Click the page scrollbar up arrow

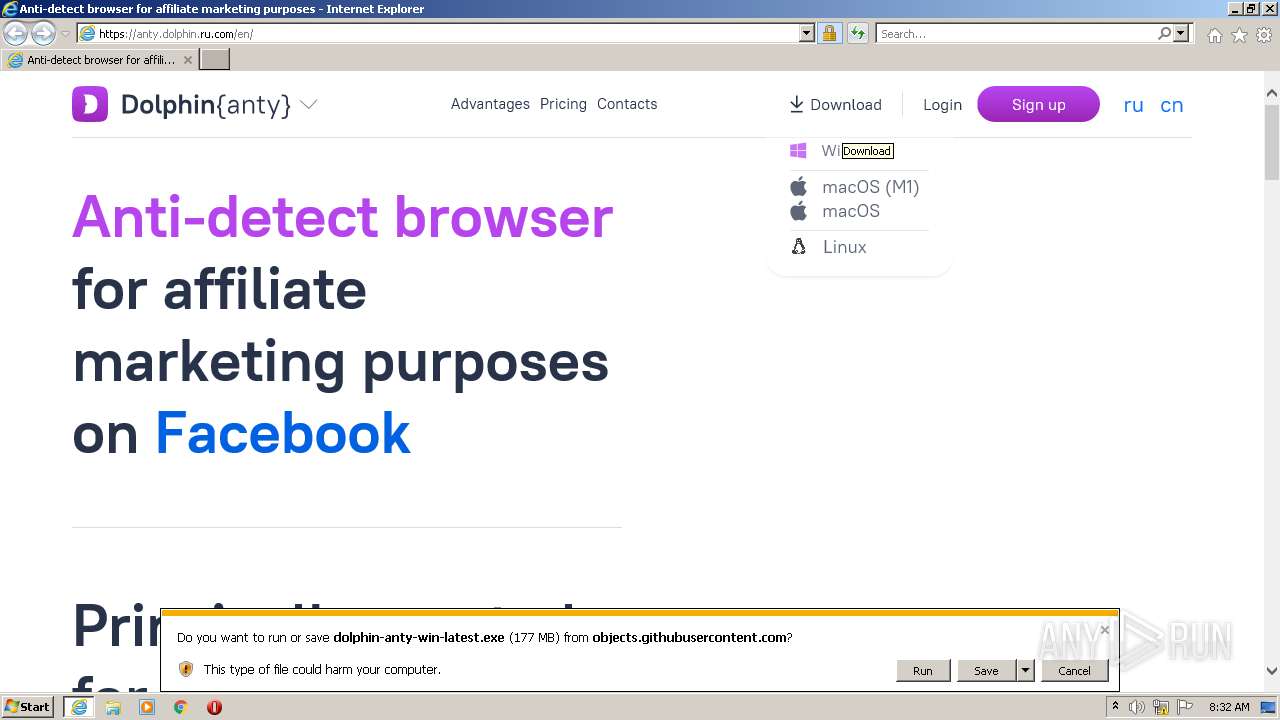(1272, 94)
